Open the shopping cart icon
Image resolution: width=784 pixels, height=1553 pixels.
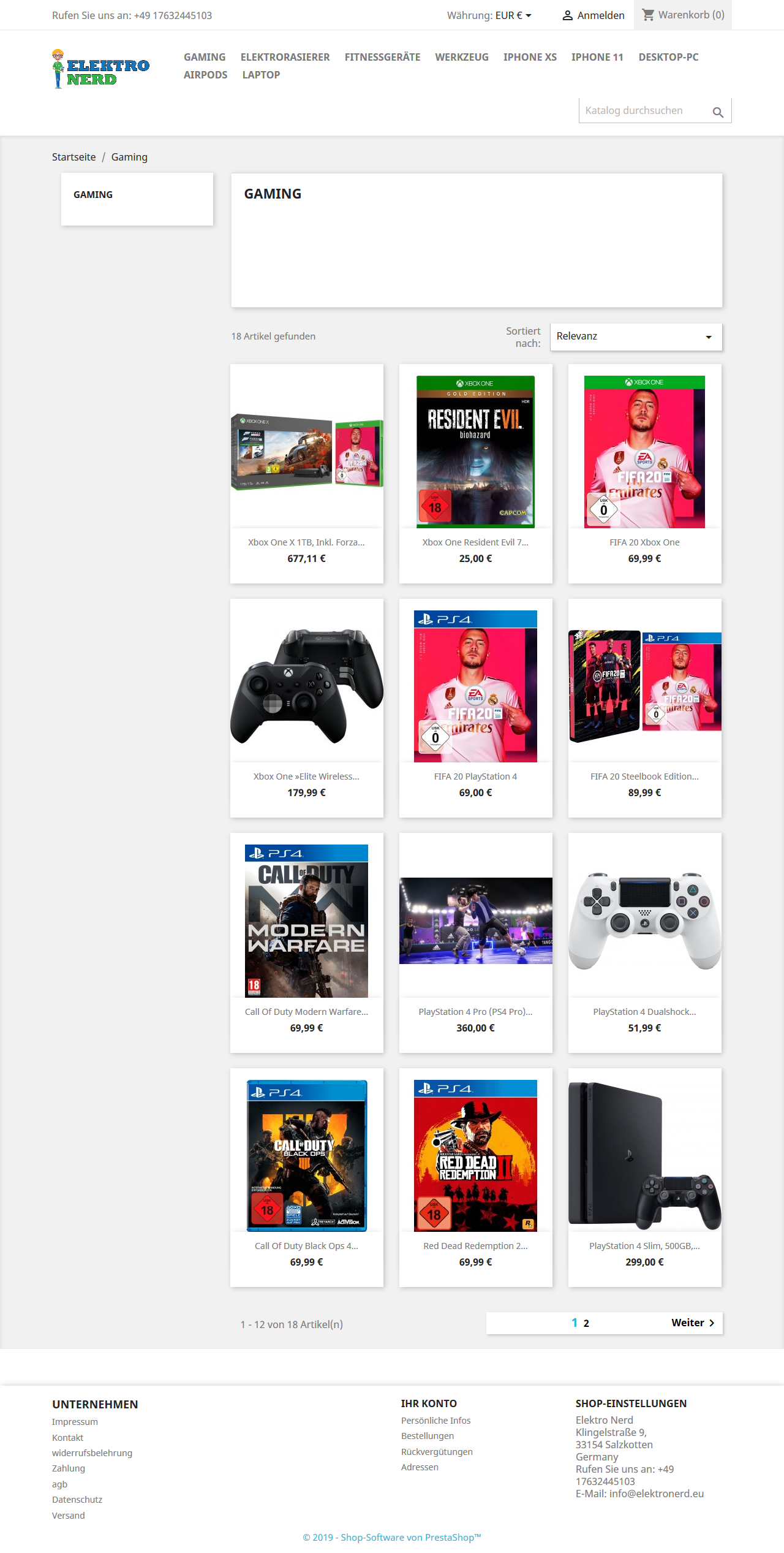coord(648,15)
